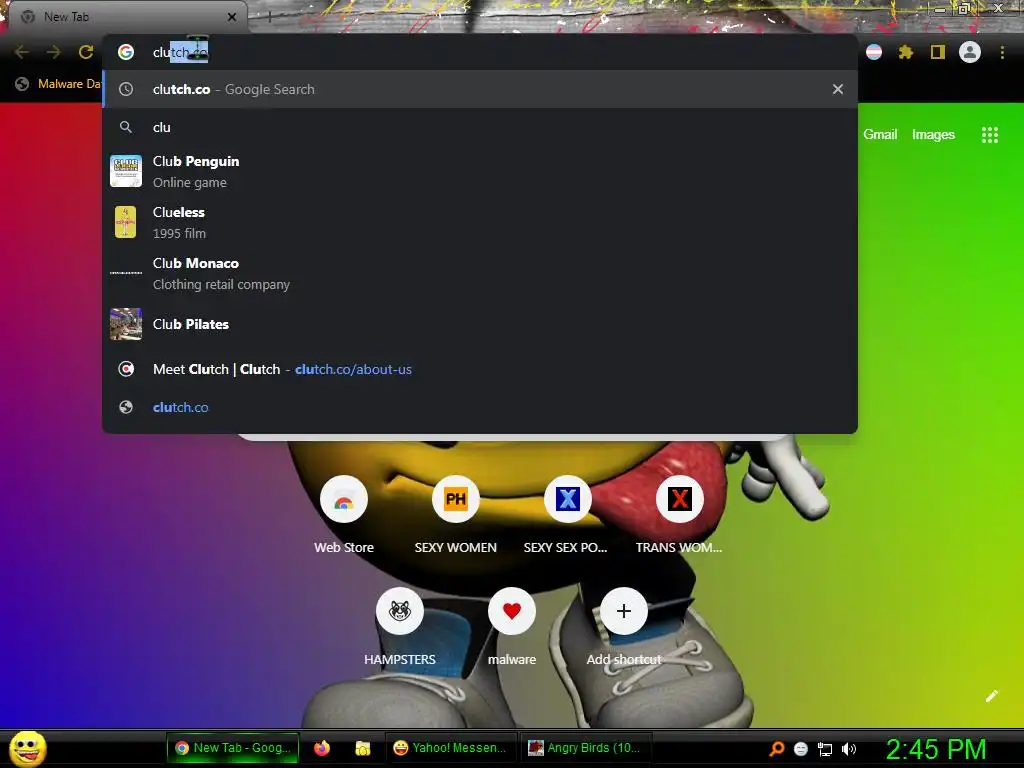
Task: Click the customize page pencil icon
Action: tap(991, 696)
